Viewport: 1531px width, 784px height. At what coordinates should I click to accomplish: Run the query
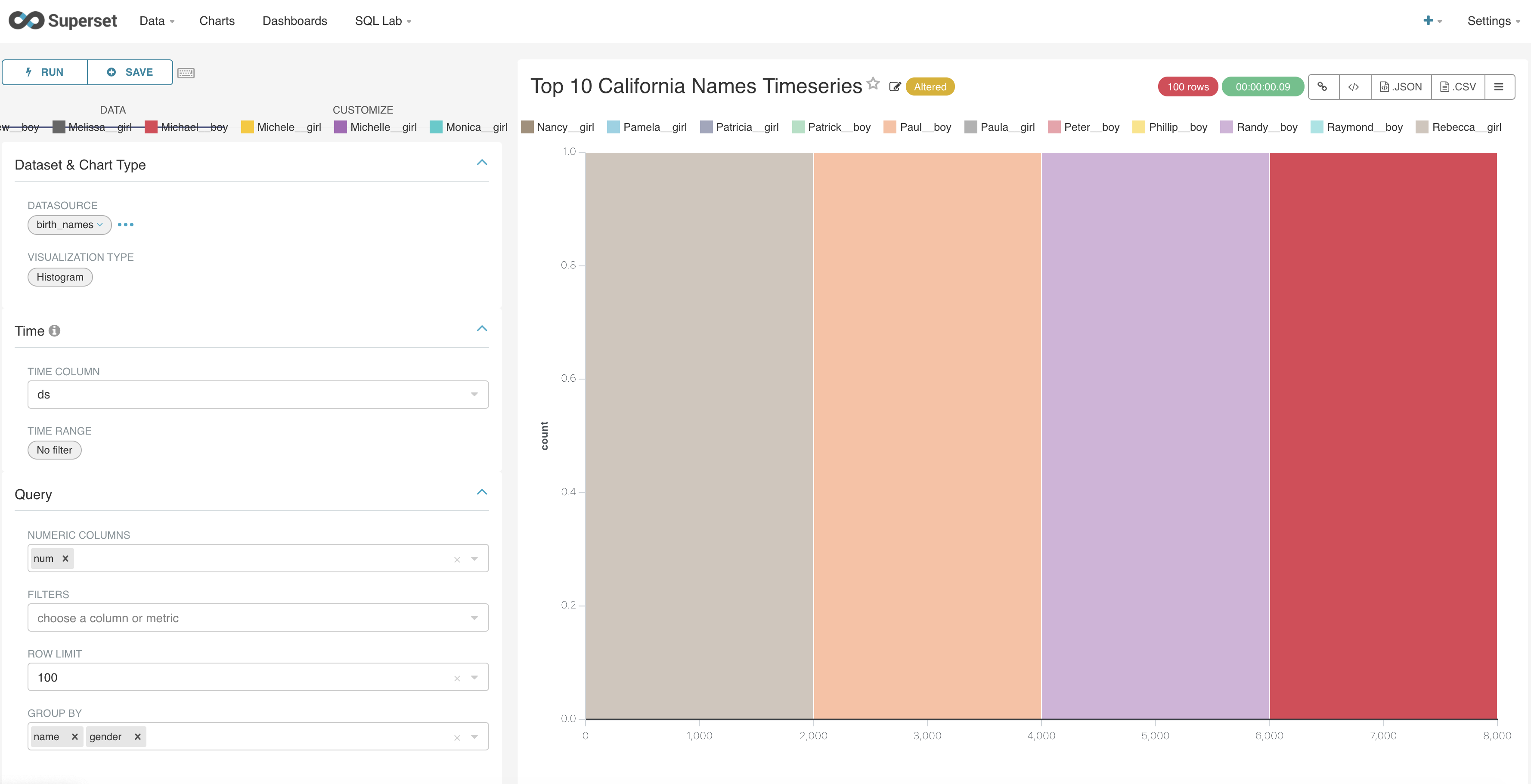click(x=44, y=72)
